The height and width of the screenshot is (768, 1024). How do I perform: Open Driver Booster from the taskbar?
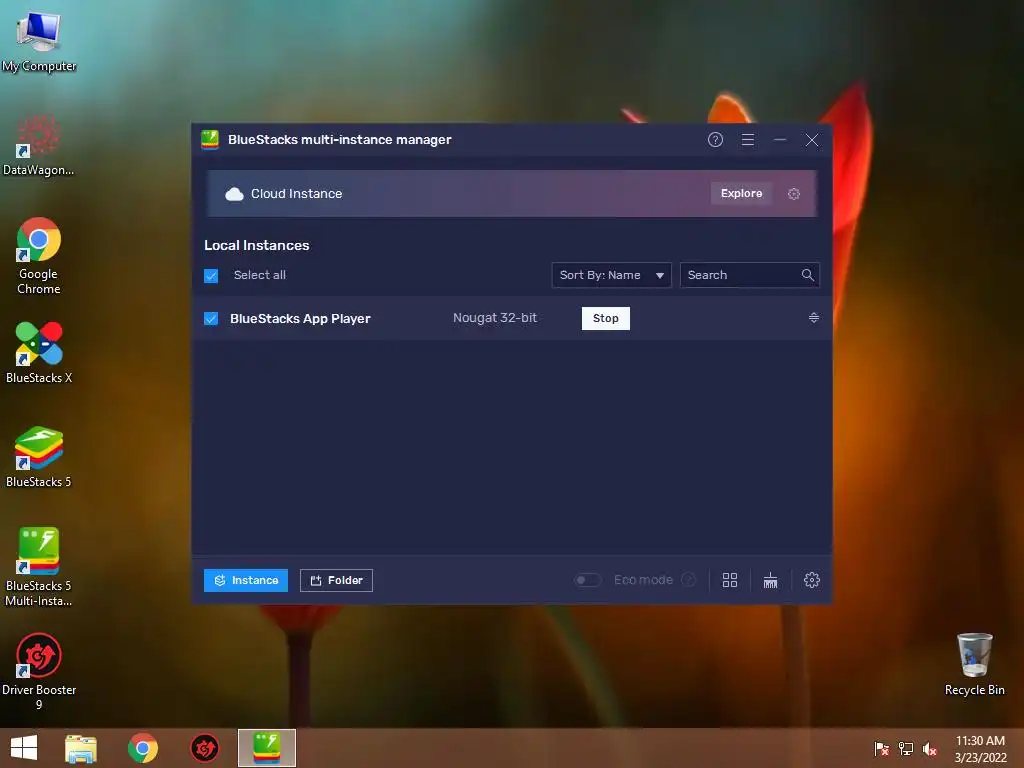coord(204,748)
